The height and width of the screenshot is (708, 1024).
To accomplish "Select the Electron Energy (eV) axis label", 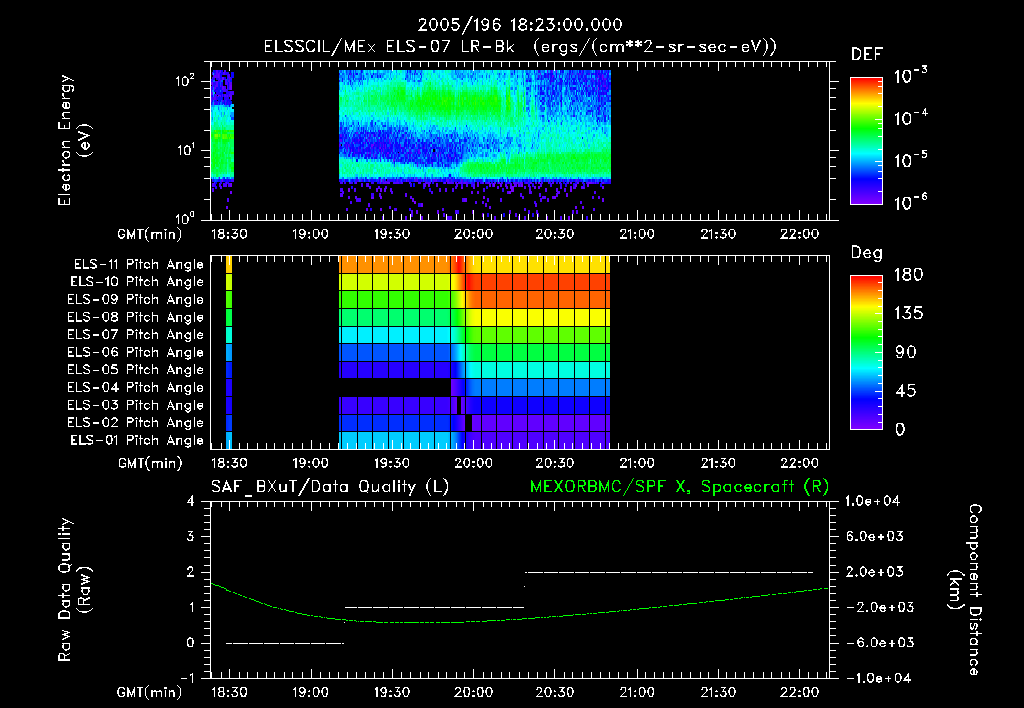I will pos(74,140).
